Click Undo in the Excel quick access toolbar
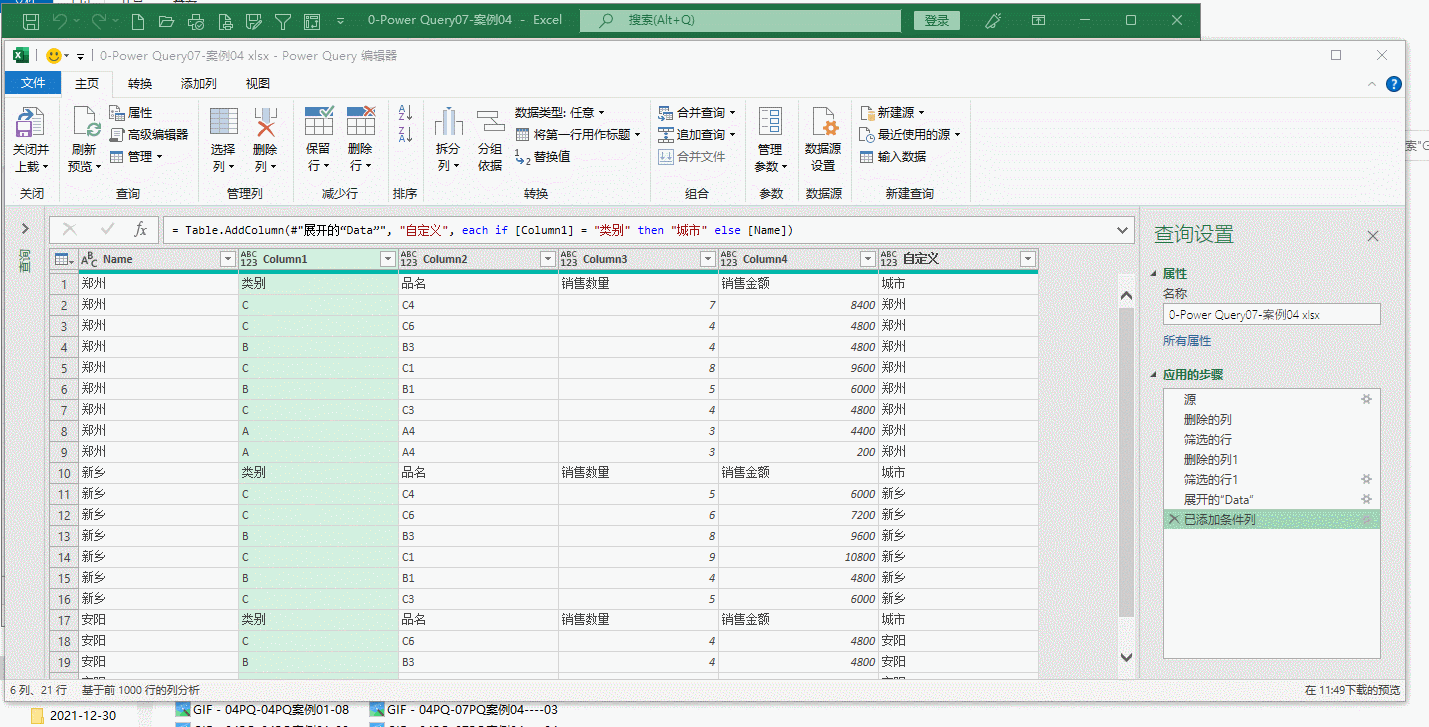 tap(60, 20)
